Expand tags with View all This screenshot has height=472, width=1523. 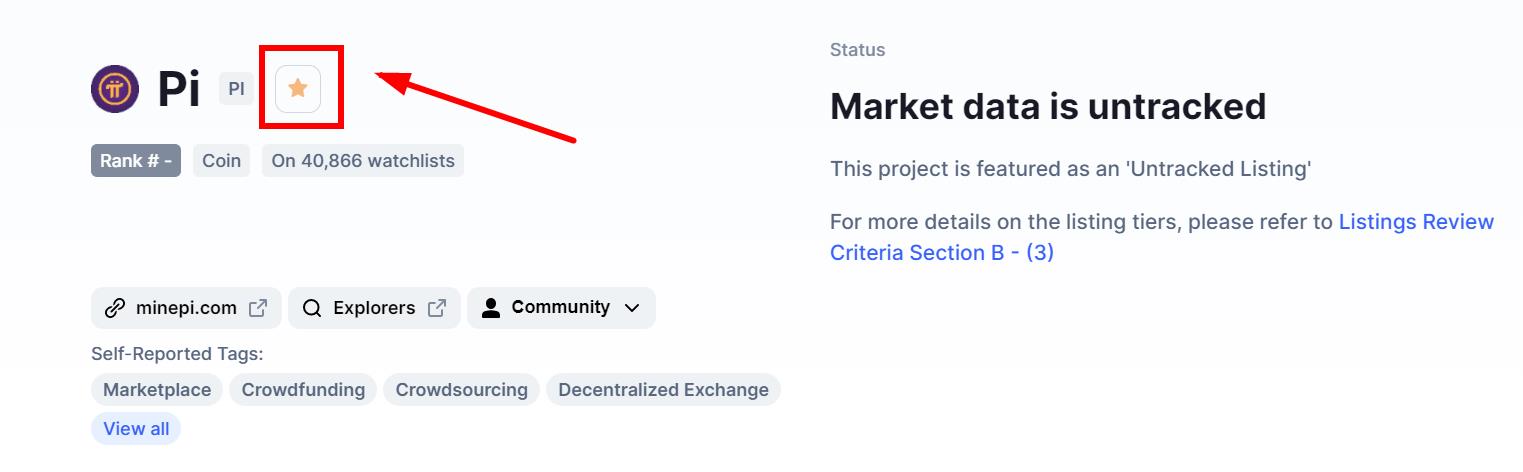[136, 429]
